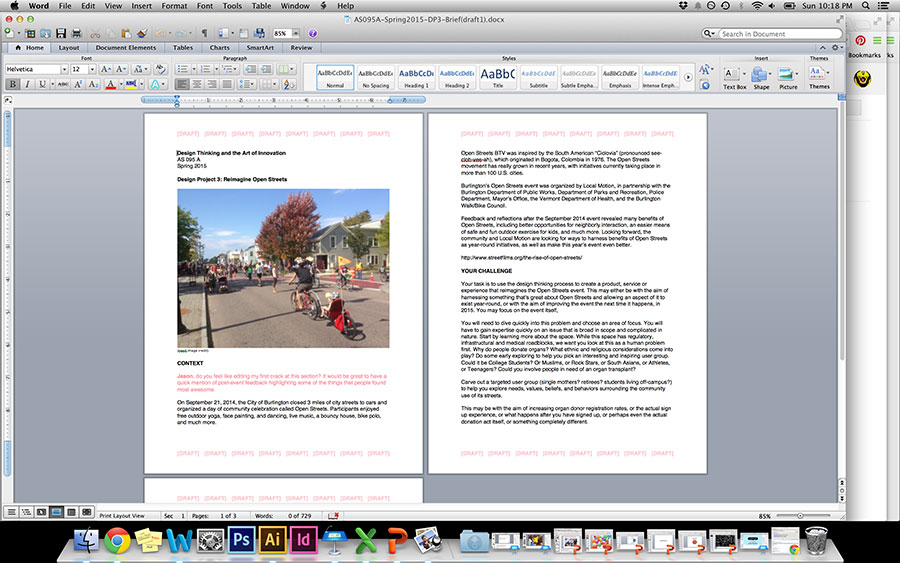Justify paragraph text
The height and width of the screenshot is (563, 900).
click(x=227, y=84)
